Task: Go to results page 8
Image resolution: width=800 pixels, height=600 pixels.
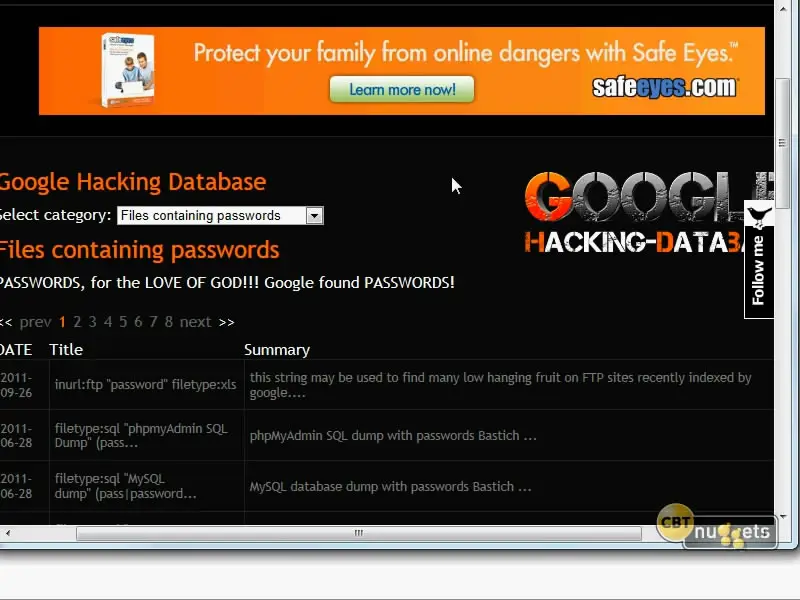Action: (169, 322)
